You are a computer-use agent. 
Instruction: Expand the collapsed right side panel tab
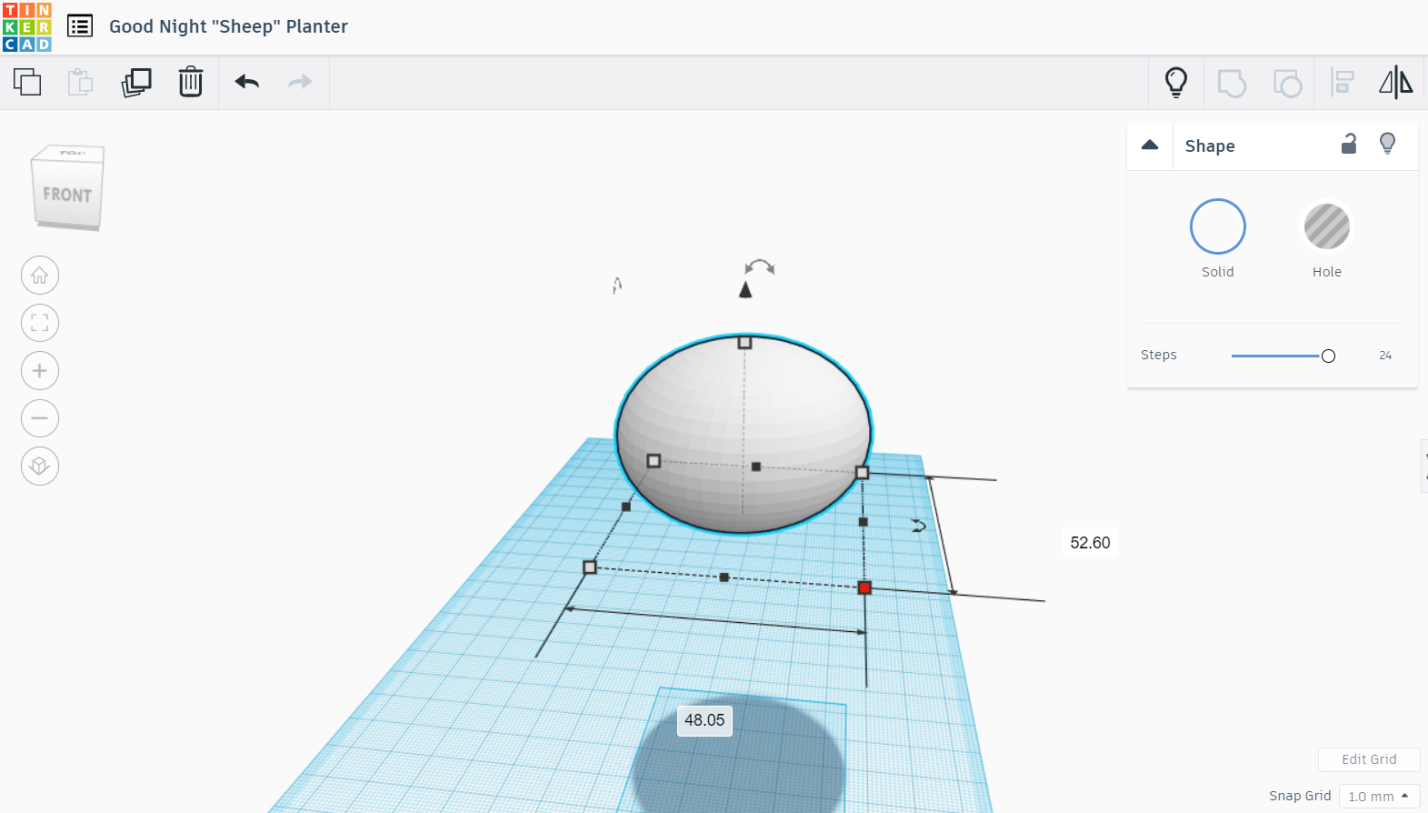tap(1424, 466)
